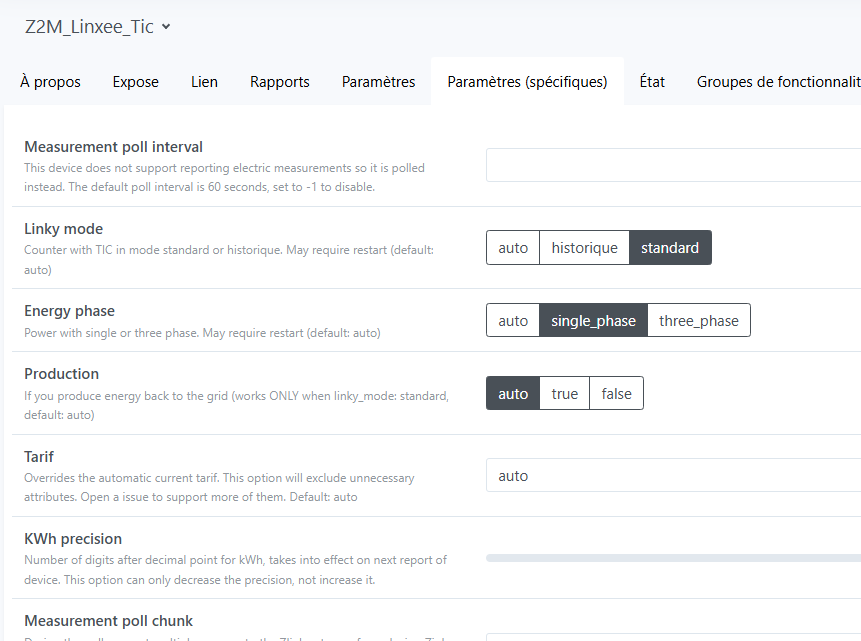Go to the Lien tab
Viewport: 861px width, 641px height.
coord(204,82)
